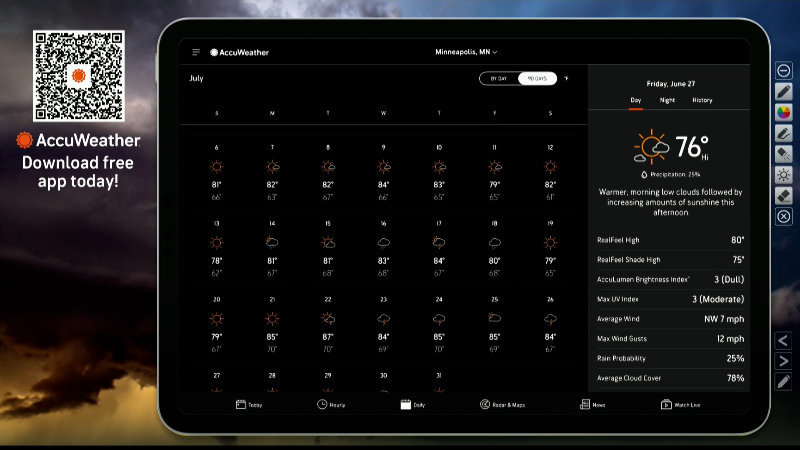Select the pencil drawing tool at the toolbar top

pos(784,91)
